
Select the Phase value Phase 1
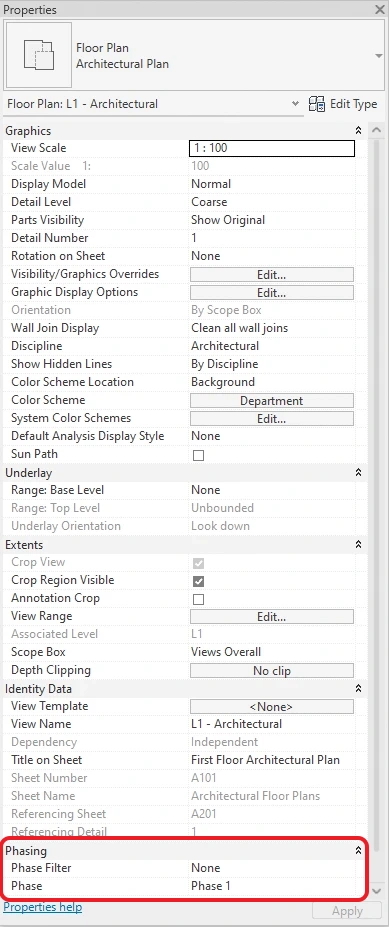[211, 887]
